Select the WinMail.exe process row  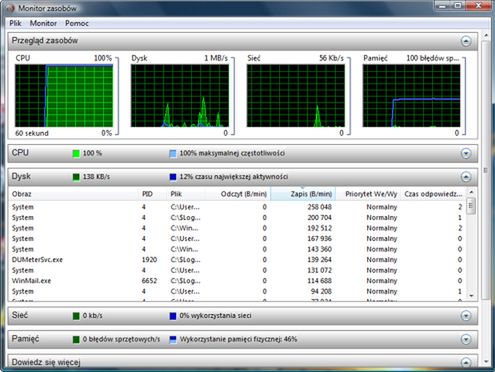tap(237, 281)
